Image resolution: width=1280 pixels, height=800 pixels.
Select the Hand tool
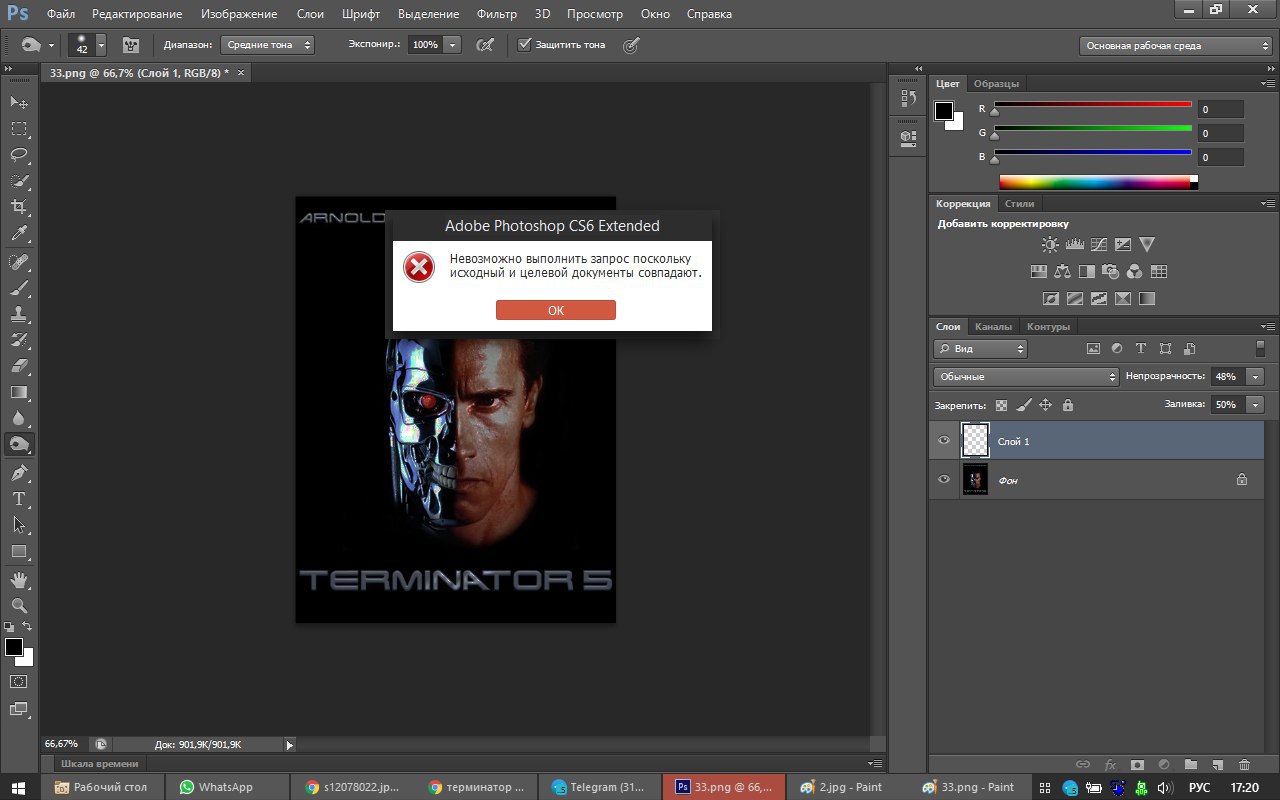coord(19,580)
